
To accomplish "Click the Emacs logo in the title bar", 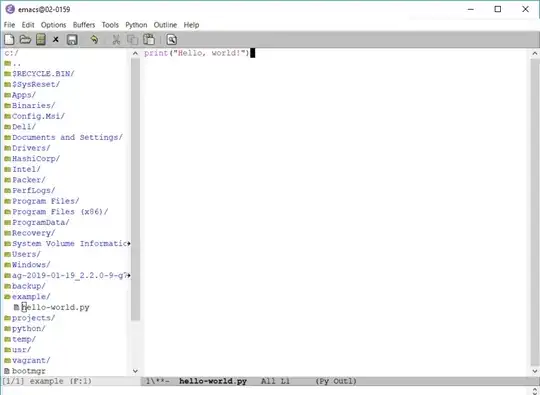I will [10, 9].
